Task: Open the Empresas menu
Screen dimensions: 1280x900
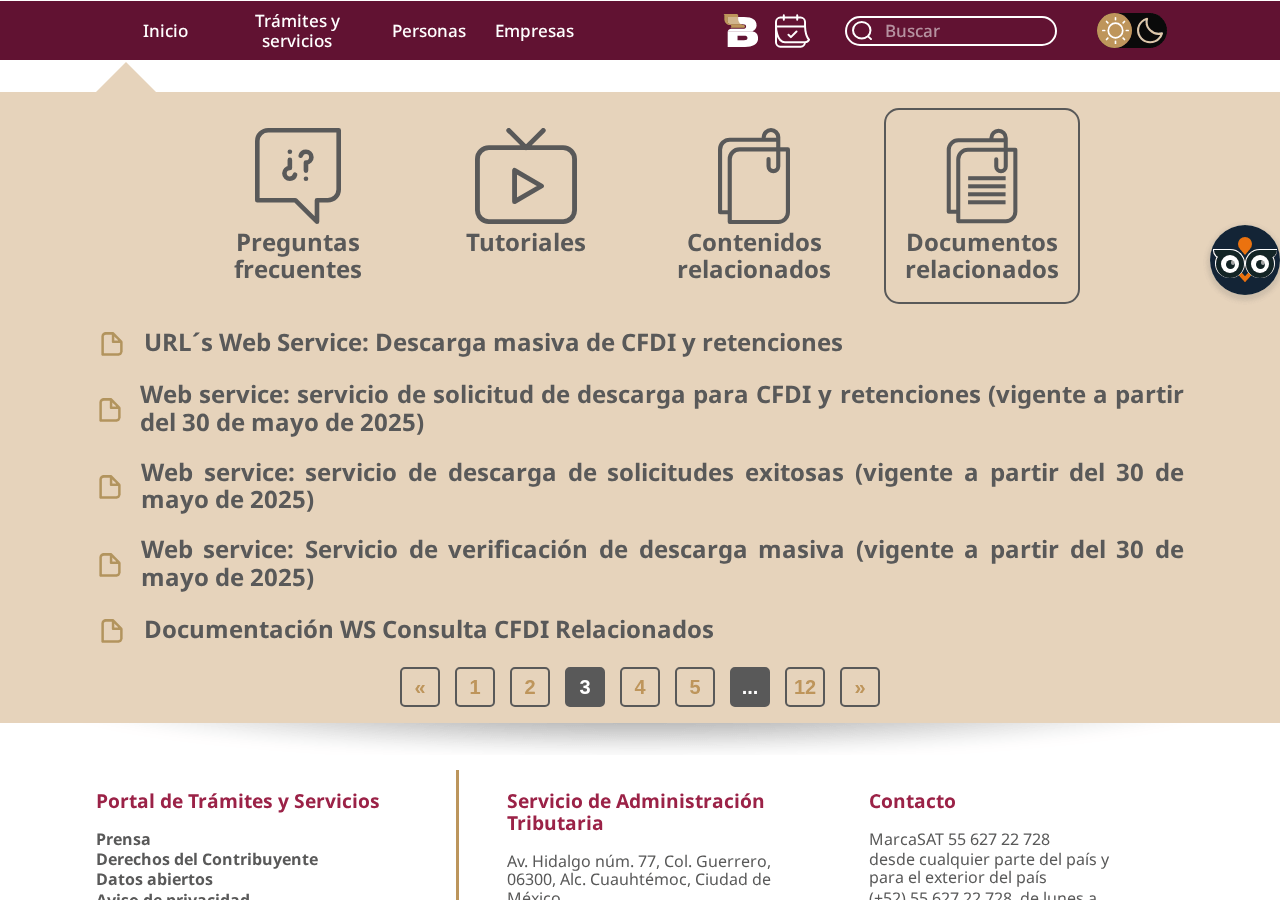Action: tap(534, 31)
